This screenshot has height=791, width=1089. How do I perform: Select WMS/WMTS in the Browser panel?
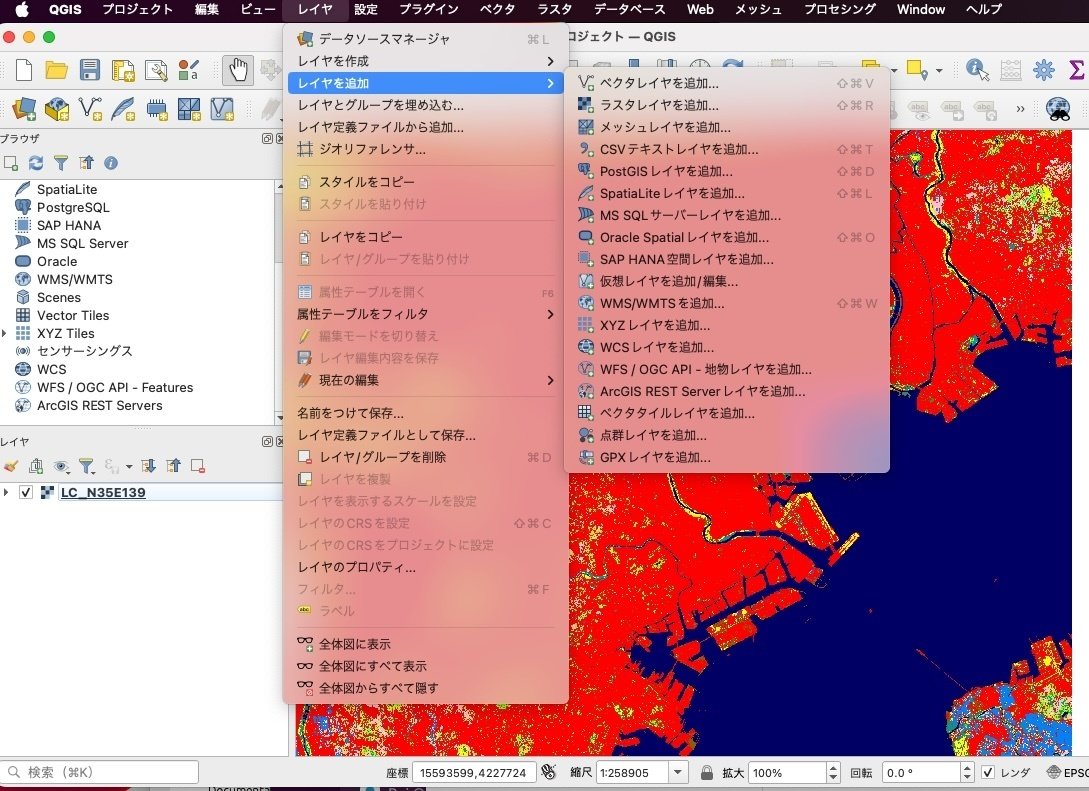click(74, 279)
